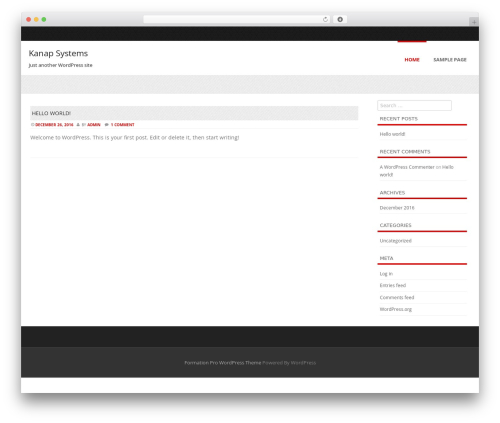
Task: Click the December 26, 2016 date link
Action: [54, 125]
